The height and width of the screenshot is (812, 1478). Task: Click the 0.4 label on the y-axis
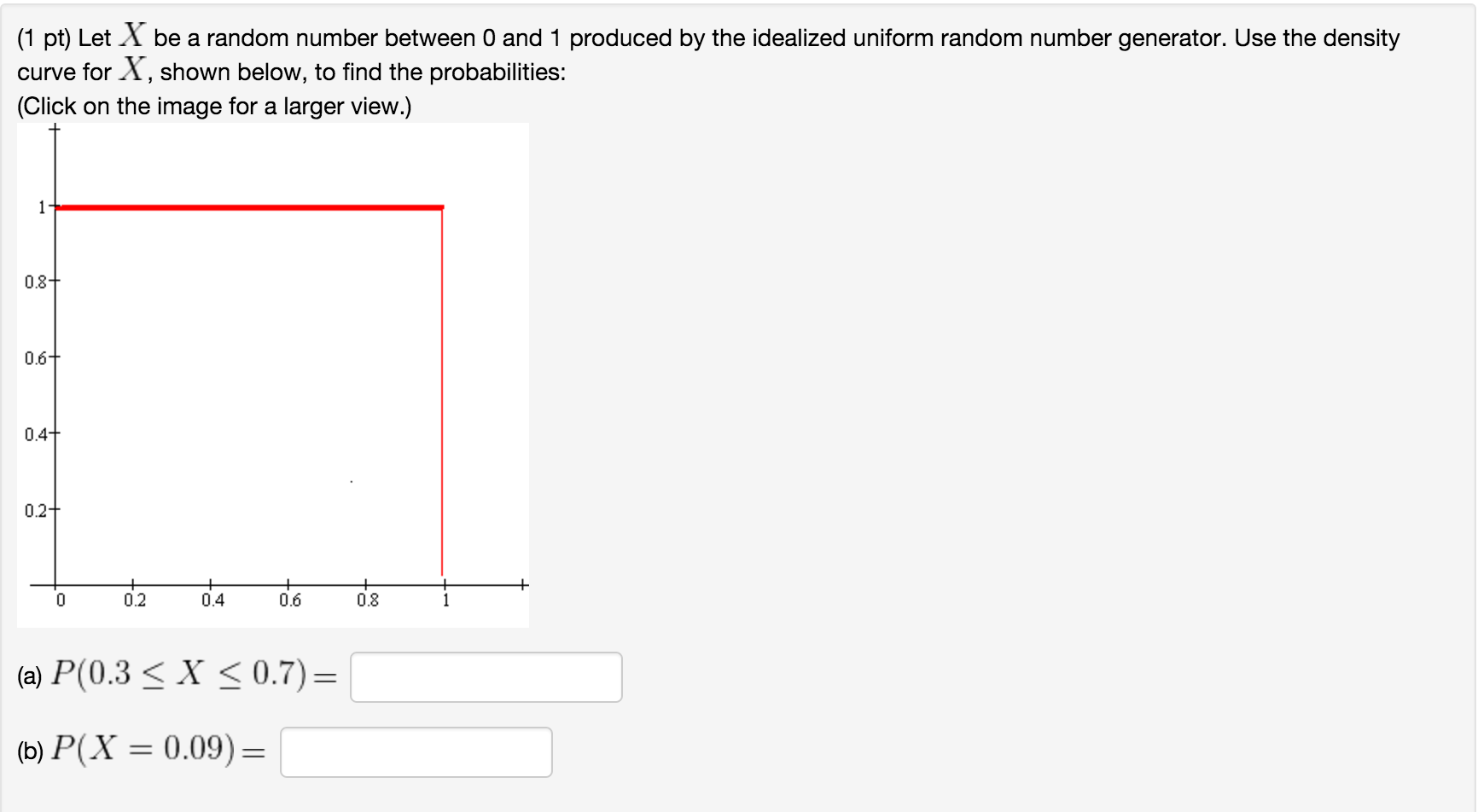coord(34,435)
